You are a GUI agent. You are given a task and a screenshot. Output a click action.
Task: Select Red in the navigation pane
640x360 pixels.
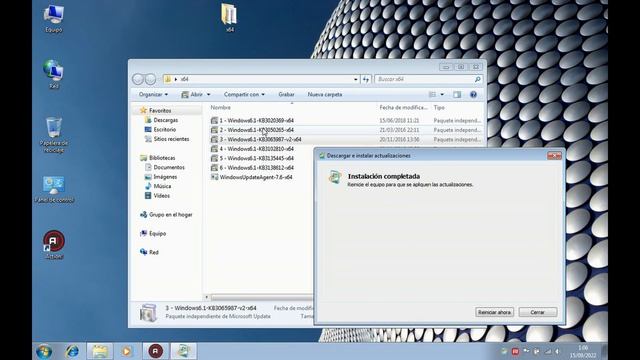149,252
